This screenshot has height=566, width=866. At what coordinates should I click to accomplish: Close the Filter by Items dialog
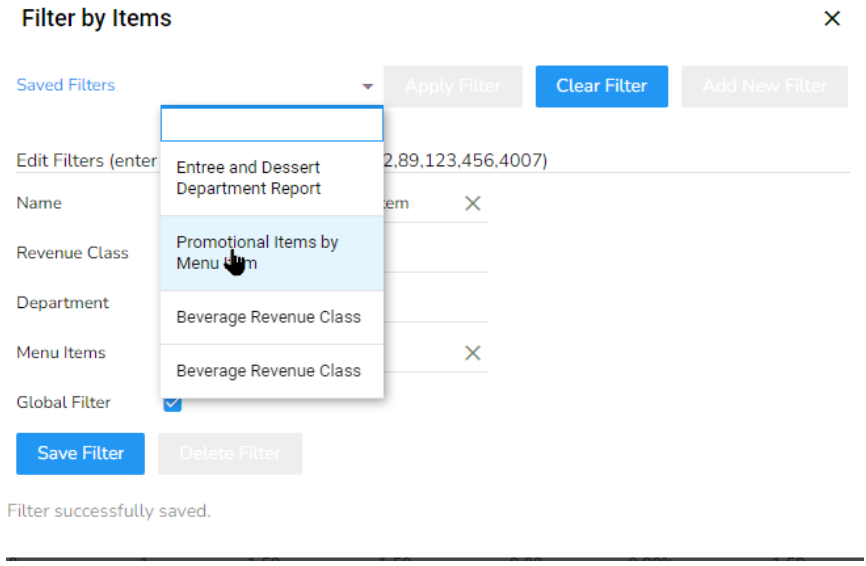831,19
